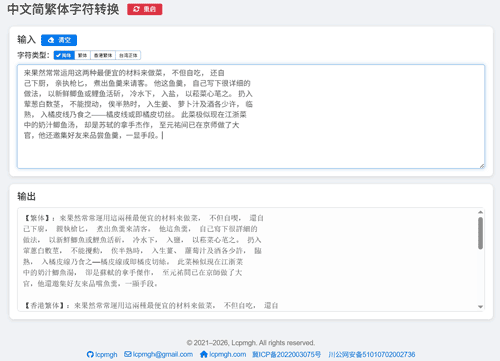Open the lcpmgh.com homepage link

(x=223, y=354)
